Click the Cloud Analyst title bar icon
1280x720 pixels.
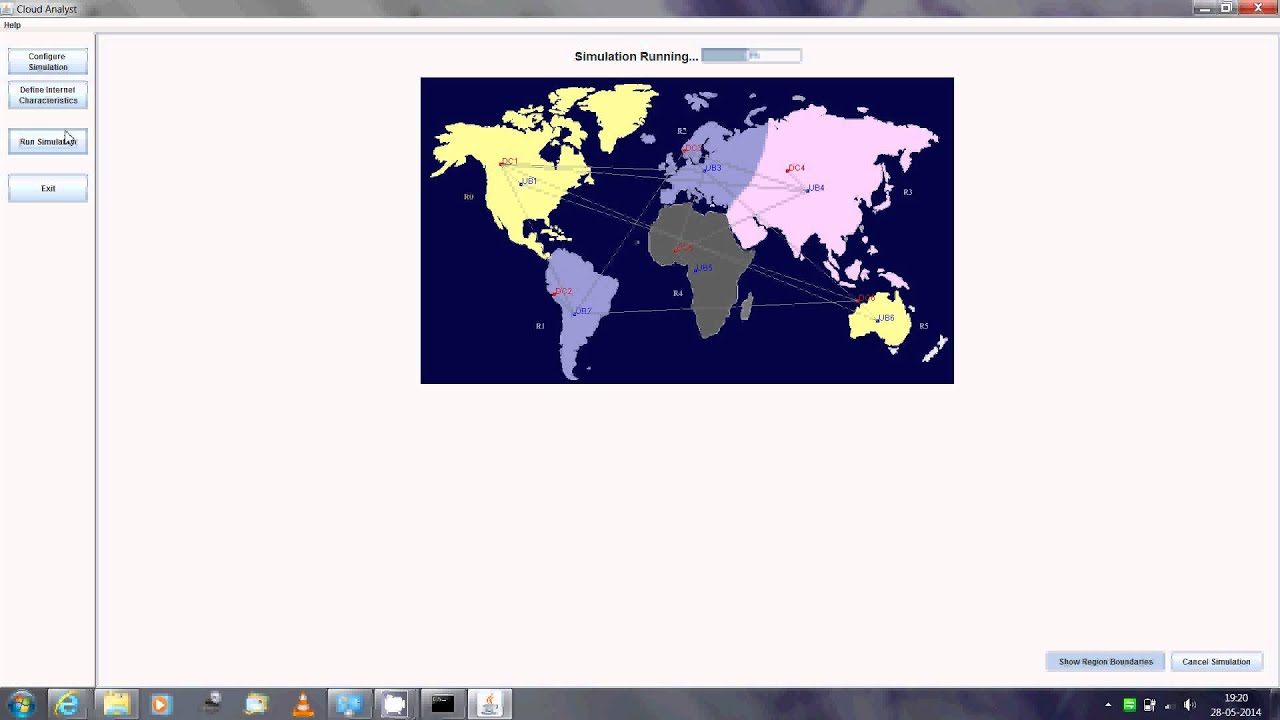(x=8, y=9)
